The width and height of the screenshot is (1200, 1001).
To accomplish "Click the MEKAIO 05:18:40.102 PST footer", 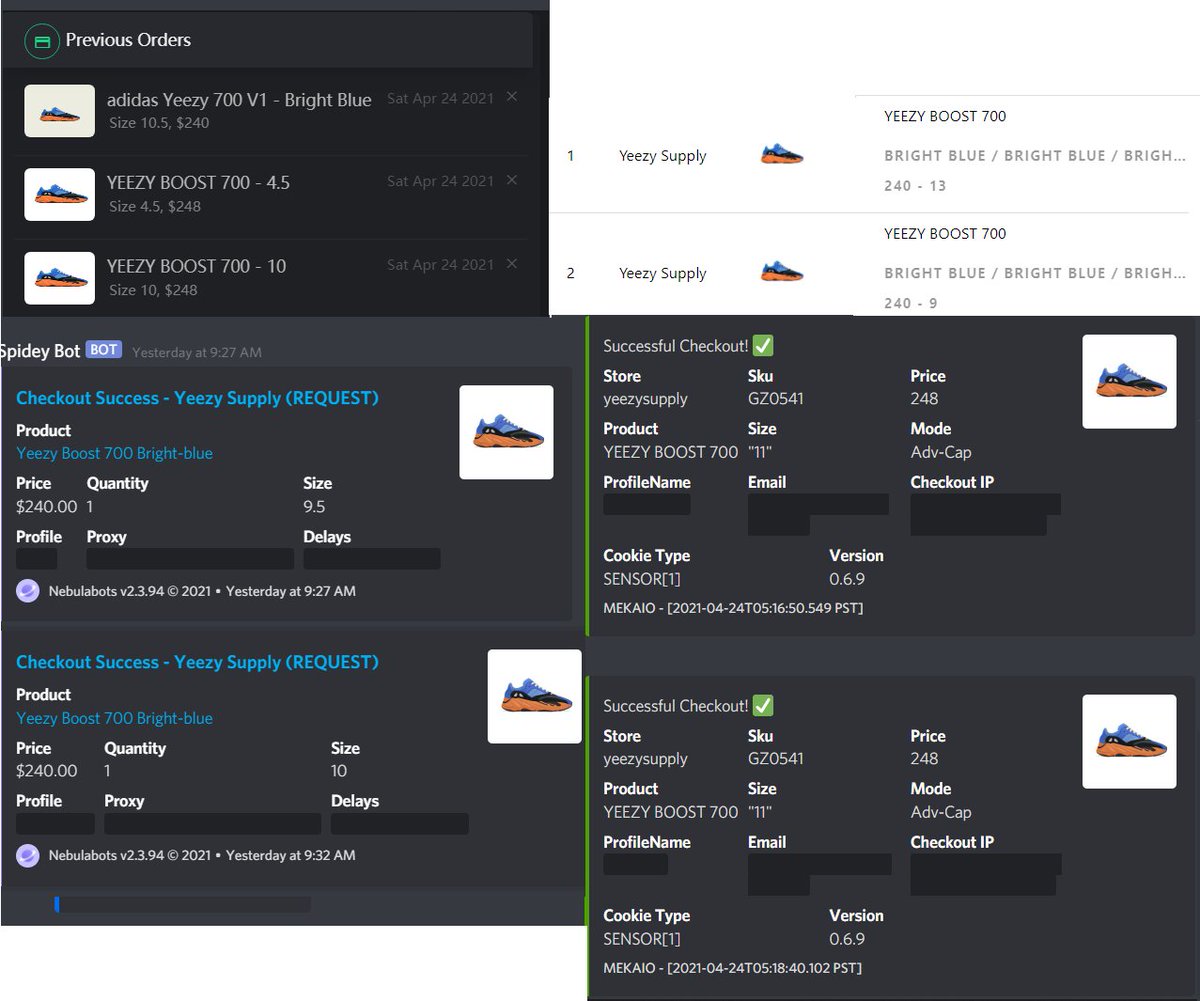I will click(733, 968).
